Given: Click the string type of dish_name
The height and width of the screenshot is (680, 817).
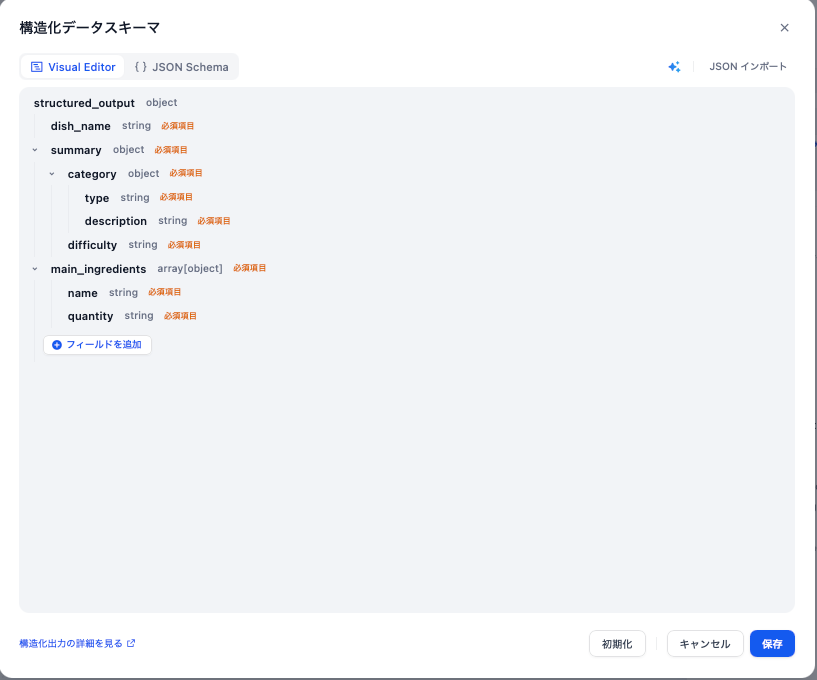Looking at the screenshot, I should pos(137,126).
